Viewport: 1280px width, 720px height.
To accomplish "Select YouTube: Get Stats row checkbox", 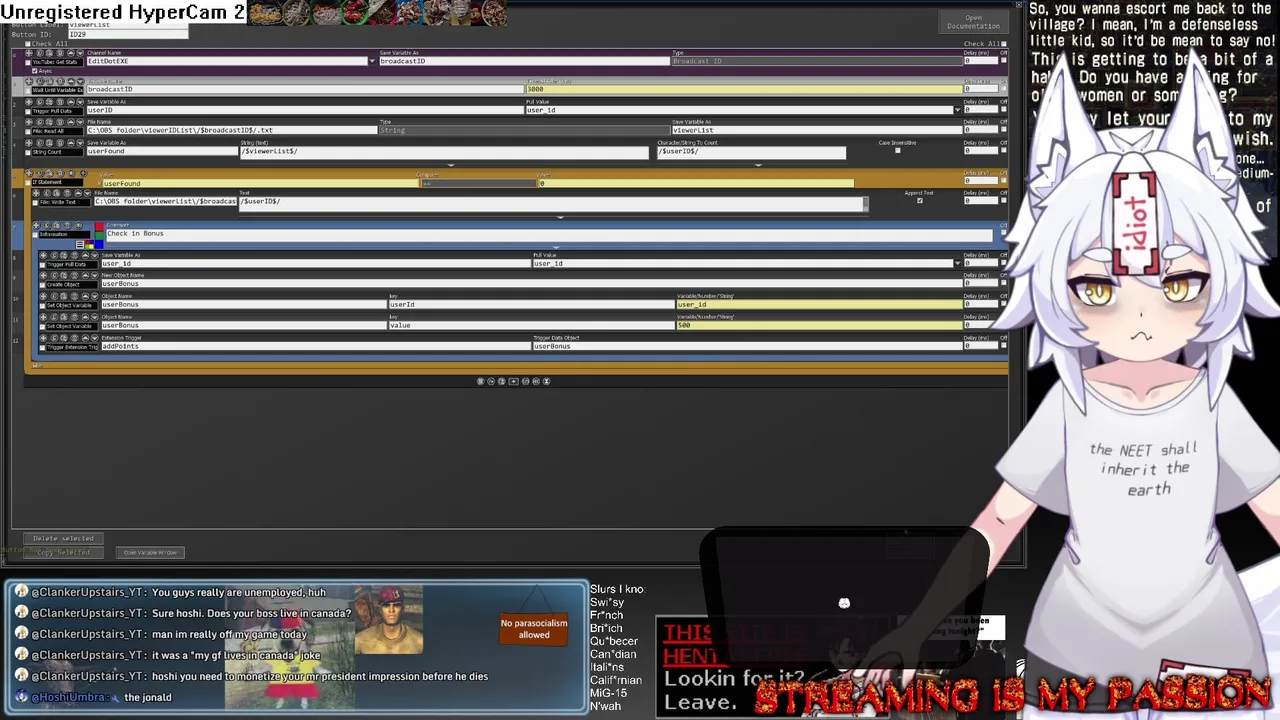I will coord(28,62).
